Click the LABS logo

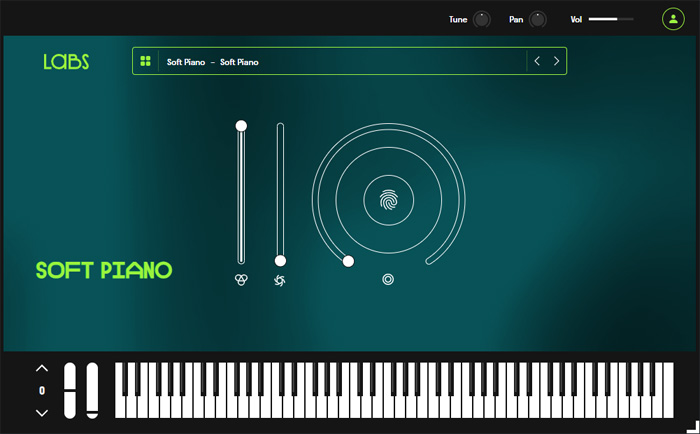click(66, 62)
